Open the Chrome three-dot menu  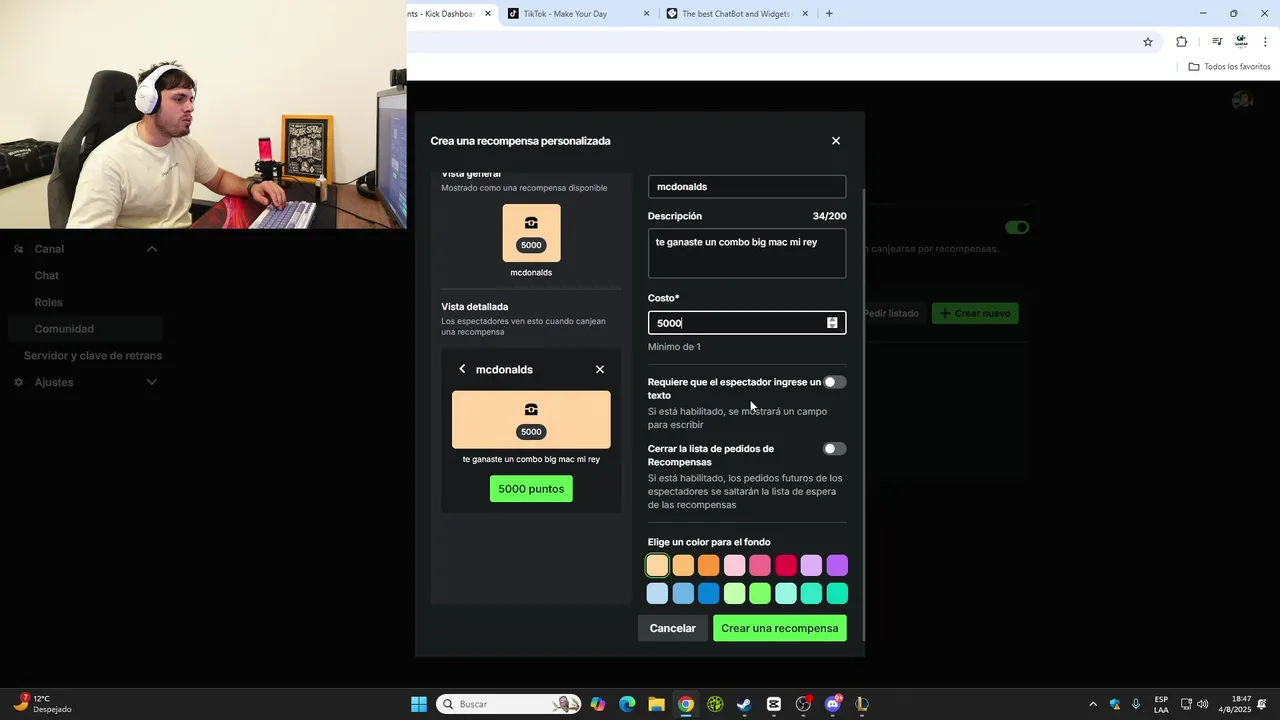point(1265,42)
